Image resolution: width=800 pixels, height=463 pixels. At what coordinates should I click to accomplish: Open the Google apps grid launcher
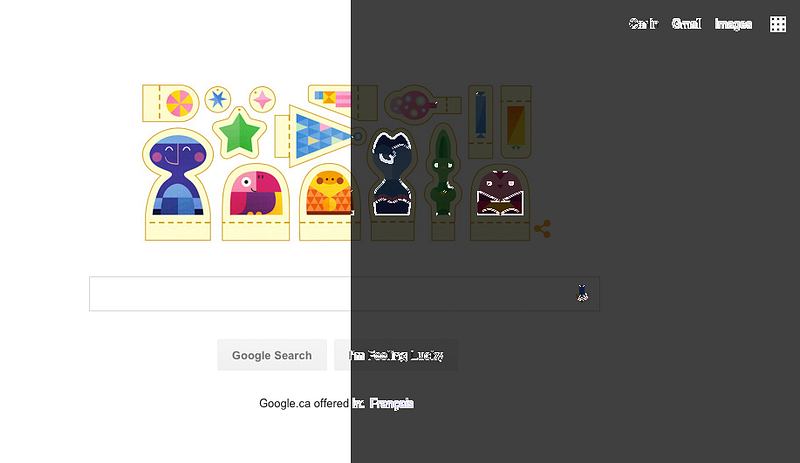pos(778,24)
